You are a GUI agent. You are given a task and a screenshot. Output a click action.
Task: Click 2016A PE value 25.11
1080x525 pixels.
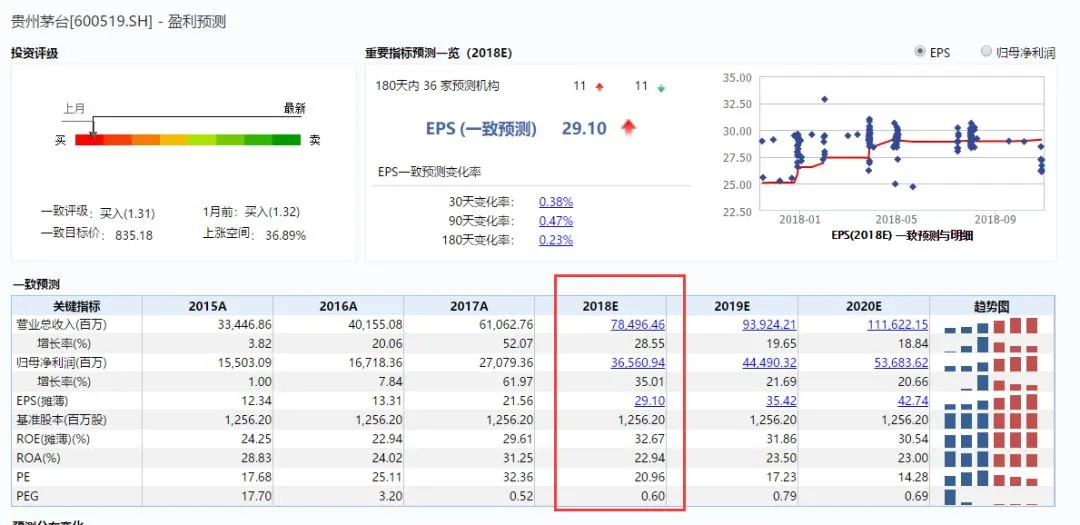388,477
